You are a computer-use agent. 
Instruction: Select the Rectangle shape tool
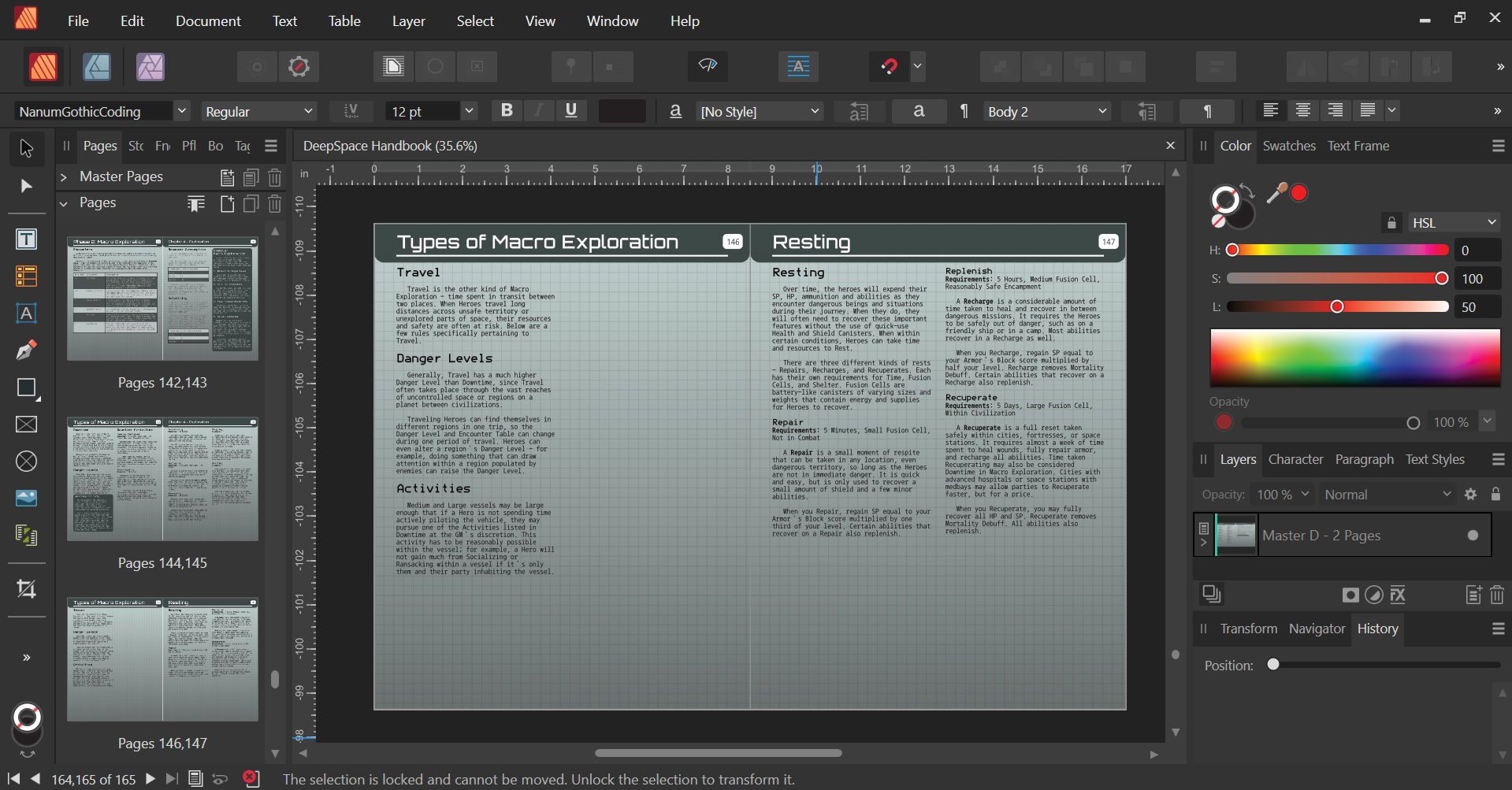click(x=26, y=388)
